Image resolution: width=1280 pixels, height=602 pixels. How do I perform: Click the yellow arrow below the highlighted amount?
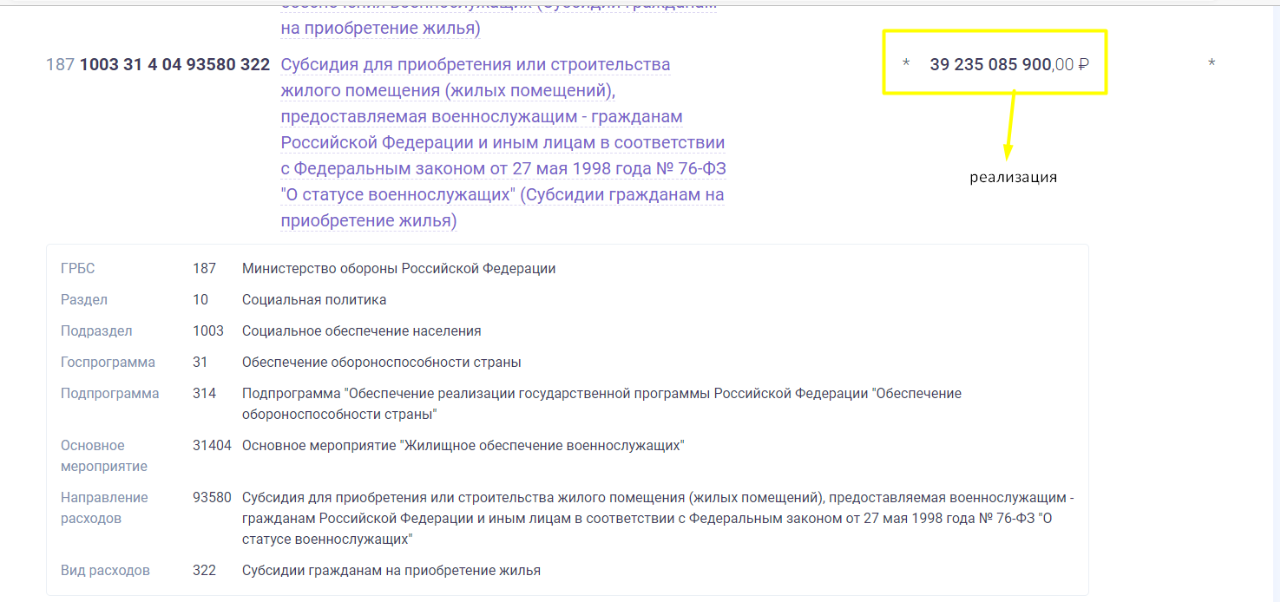[1011, 125]
